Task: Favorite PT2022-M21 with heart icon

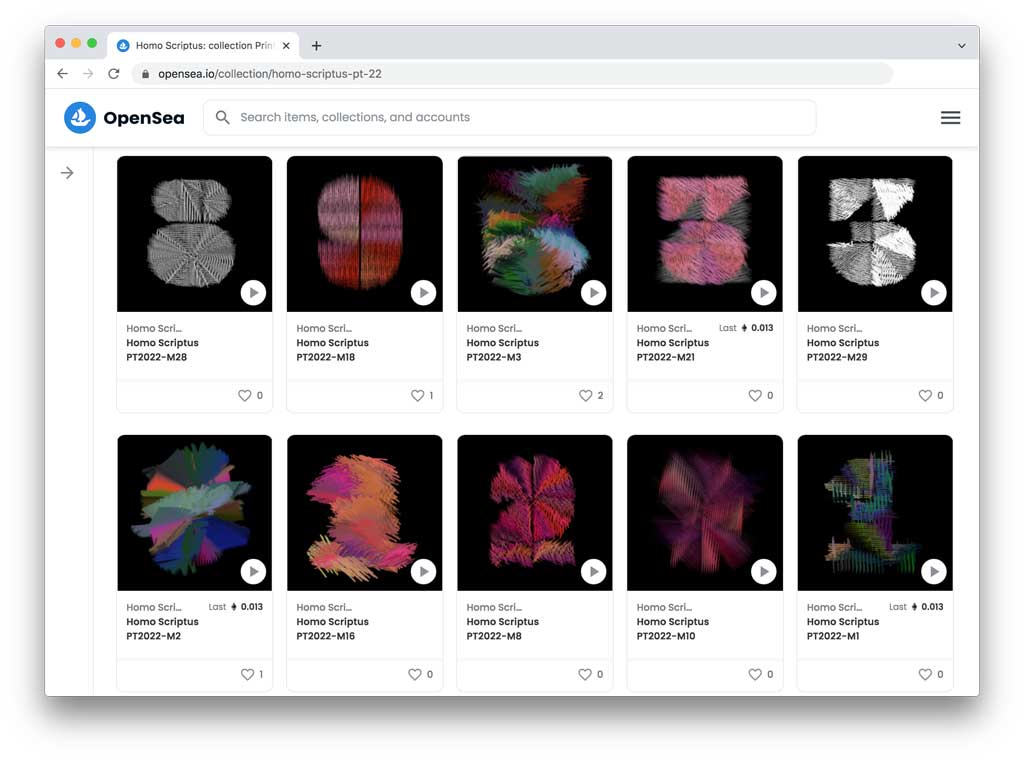Action: point(755,395)
